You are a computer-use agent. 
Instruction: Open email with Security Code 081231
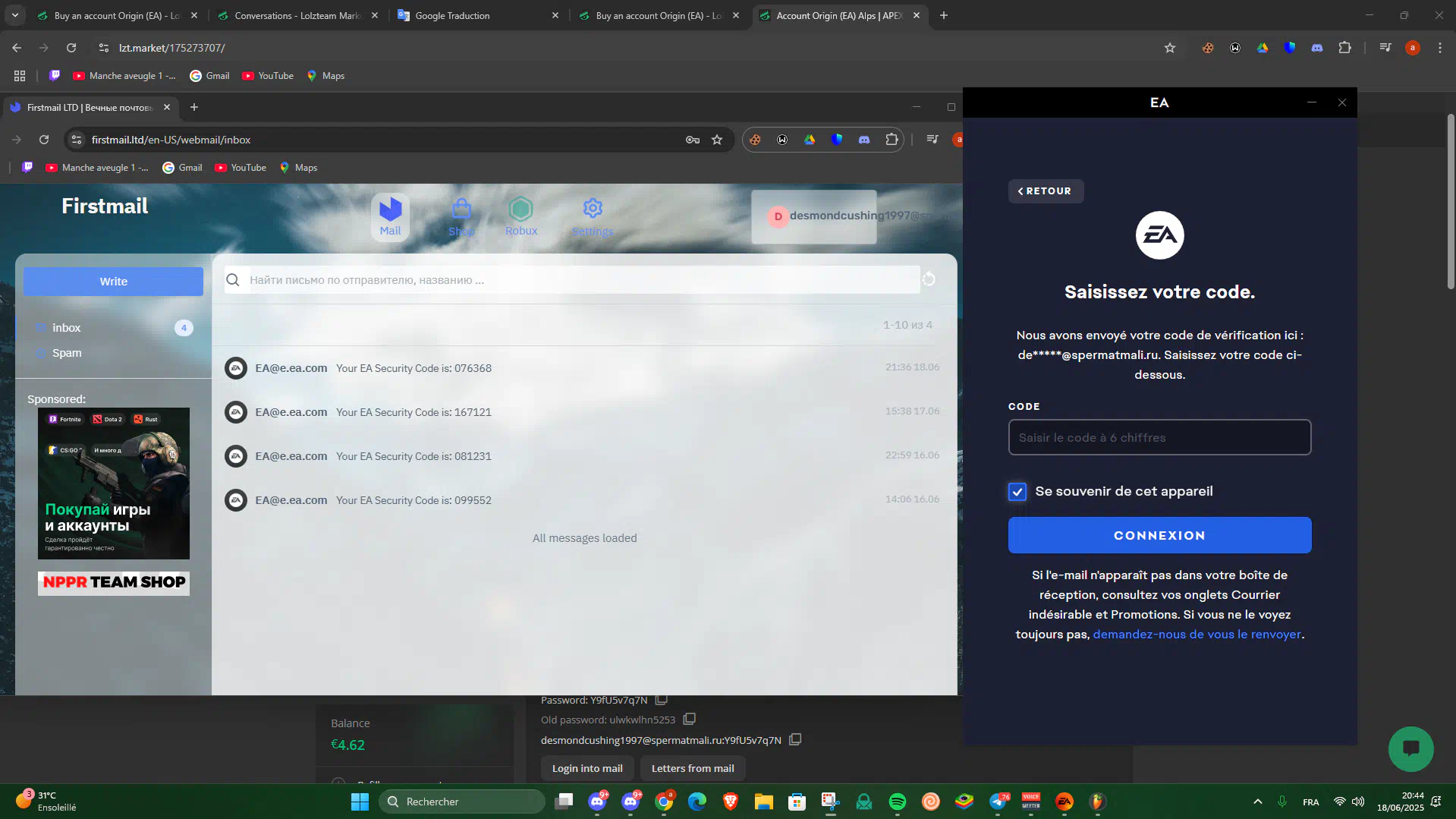583,456
